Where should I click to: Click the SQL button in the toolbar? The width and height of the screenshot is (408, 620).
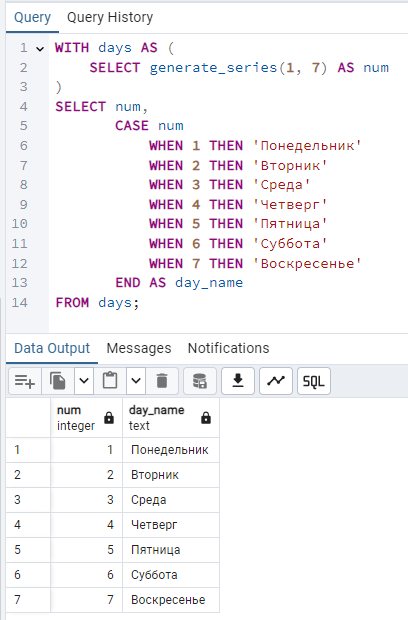coord(314,381)
